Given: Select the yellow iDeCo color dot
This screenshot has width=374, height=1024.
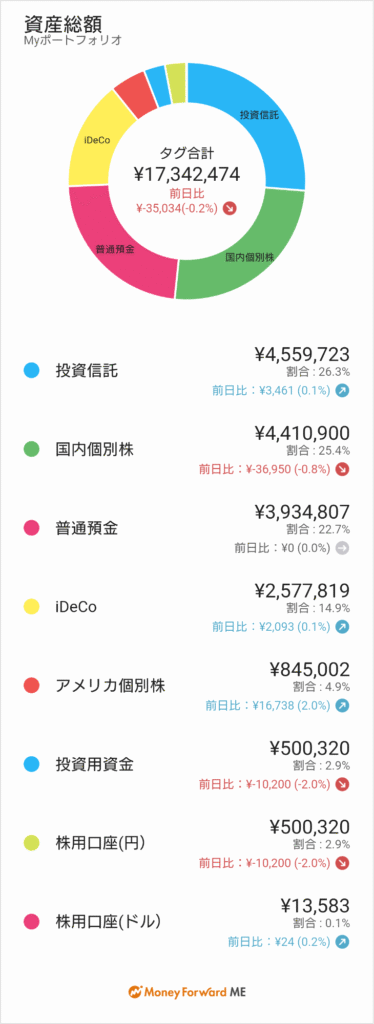Looking at the screenshot, I should [x=31, y=607].
